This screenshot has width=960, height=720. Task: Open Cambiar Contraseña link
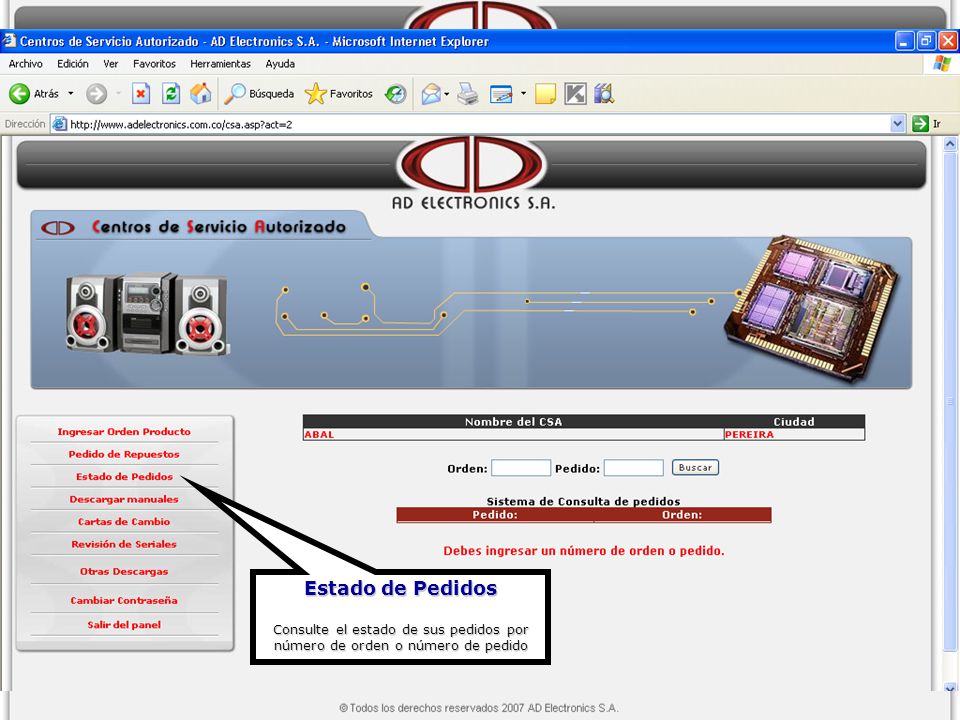(x=124, y=601)
